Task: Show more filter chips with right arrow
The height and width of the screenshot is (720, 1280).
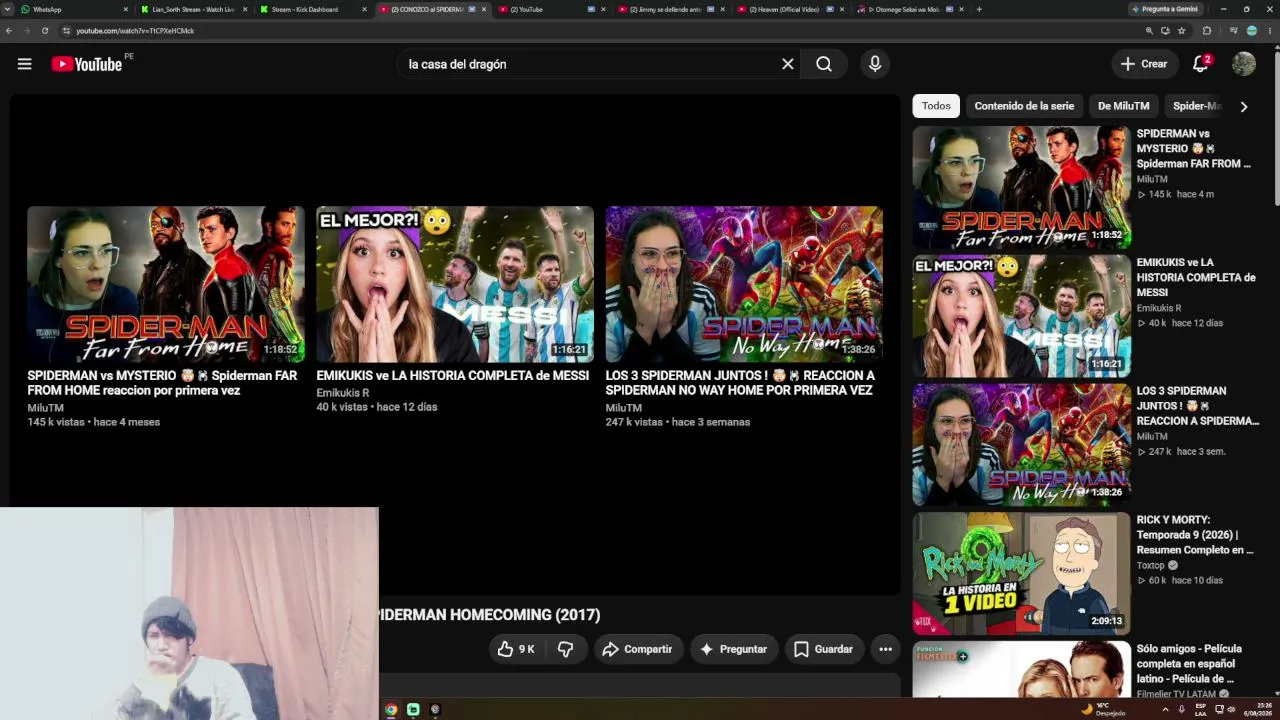Action: (x=1244, y=106)
